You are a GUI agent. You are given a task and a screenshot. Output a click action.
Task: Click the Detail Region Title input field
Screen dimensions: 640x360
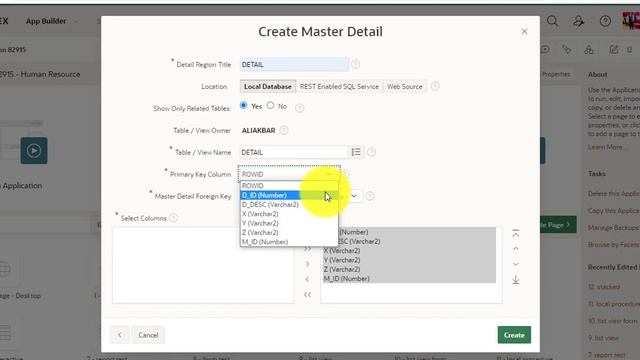[x=294, y=64]
